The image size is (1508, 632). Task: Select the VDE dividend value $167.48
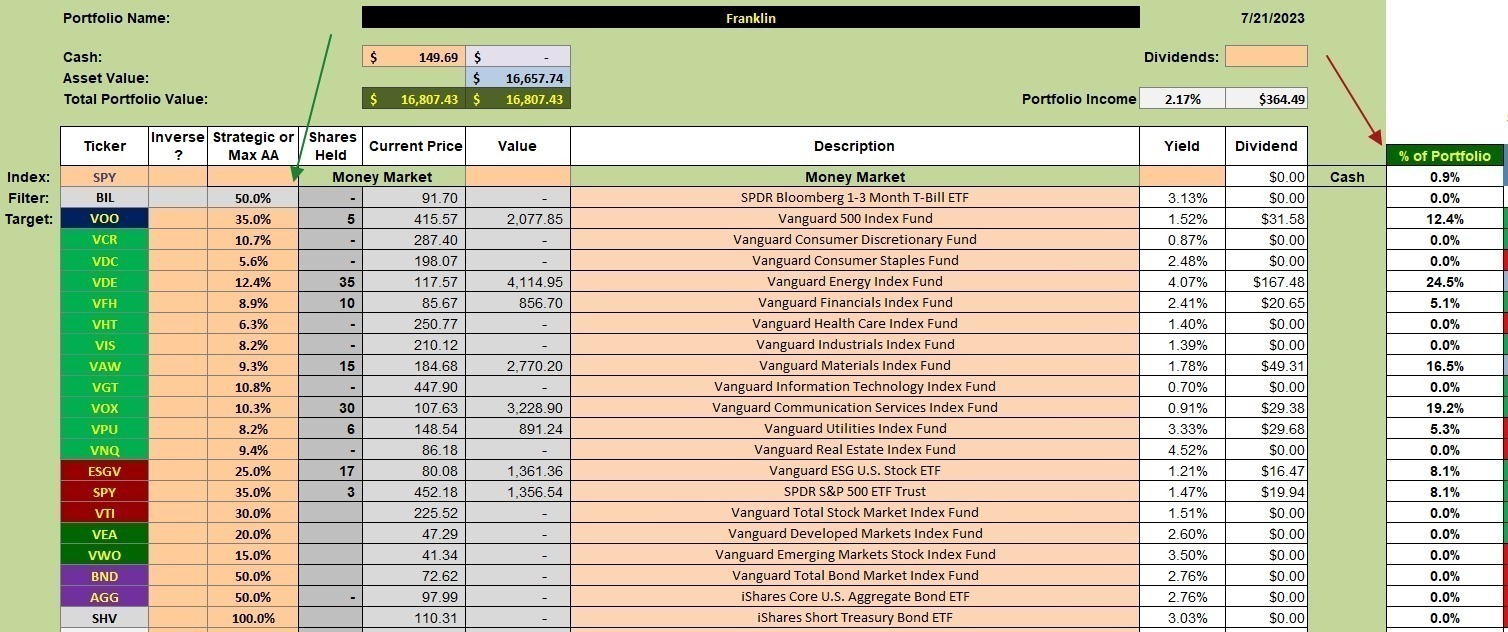[1266, 282]
